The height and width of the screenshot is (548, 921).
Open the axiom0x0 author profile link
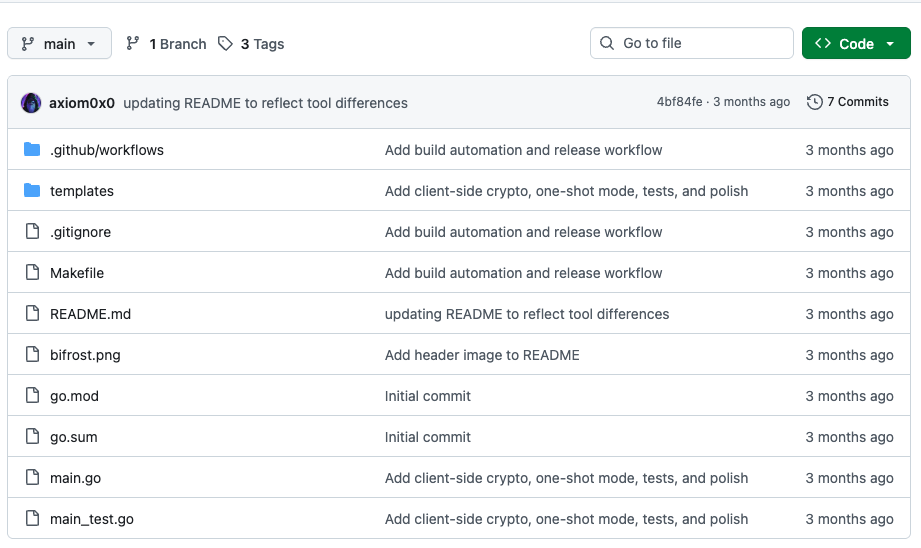click(x=82, y=103)
